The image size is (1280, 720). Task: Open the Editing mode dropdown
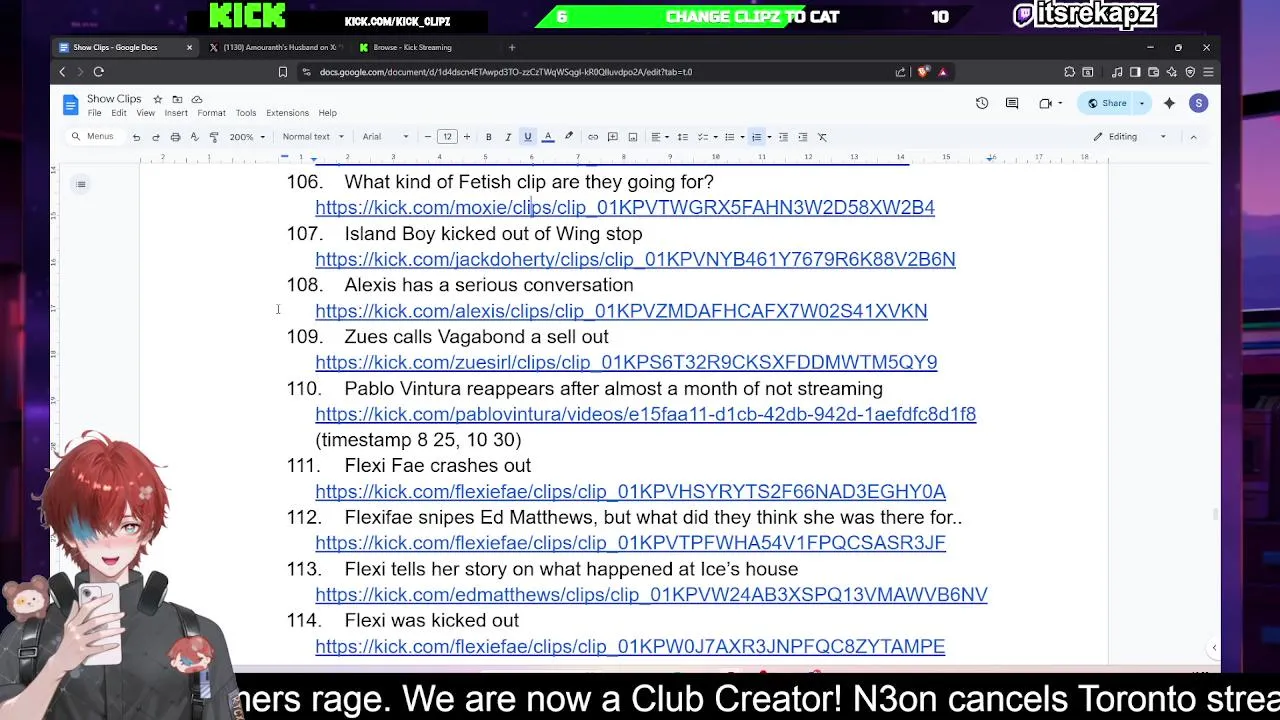coord(1129,137)
